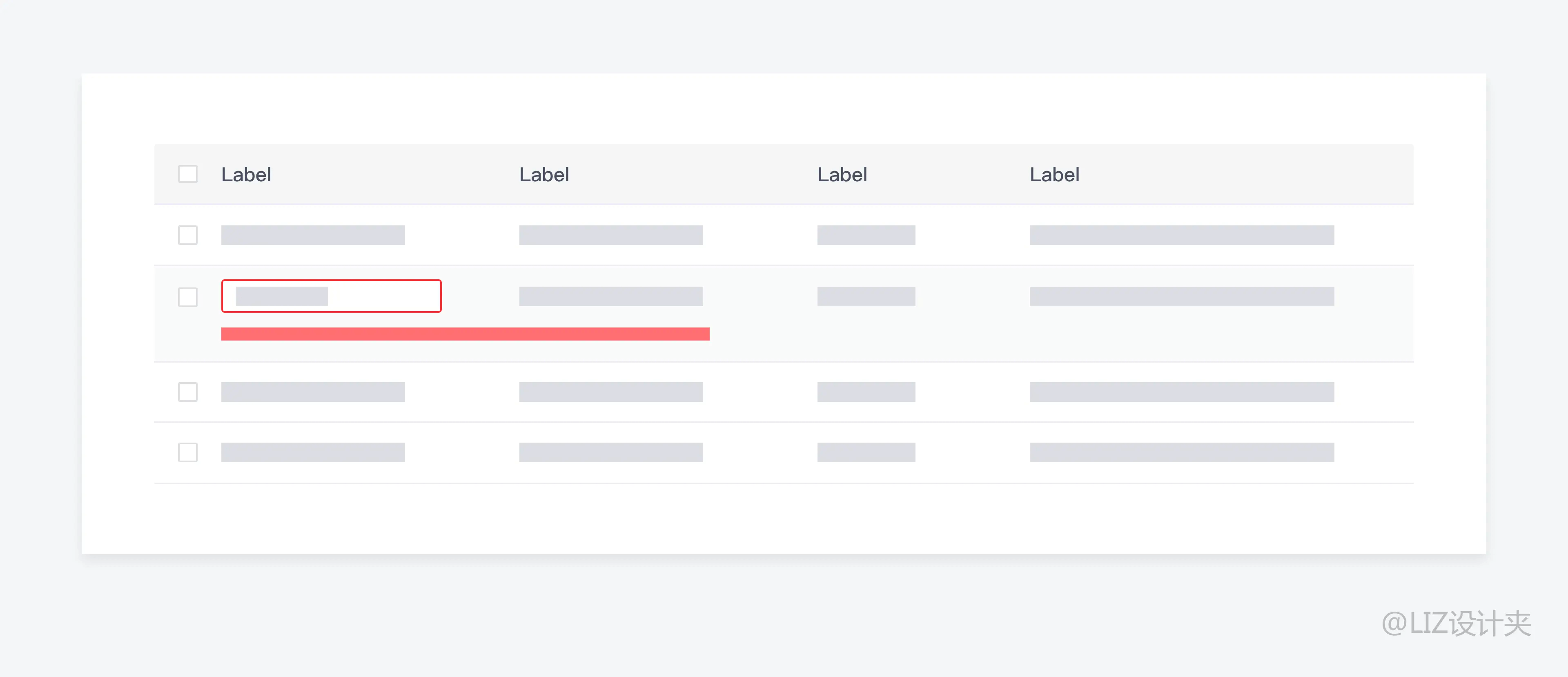This screenshot has height=677, width=1568.
Task: Click first row's last column cell
Action: point(1181,235)
